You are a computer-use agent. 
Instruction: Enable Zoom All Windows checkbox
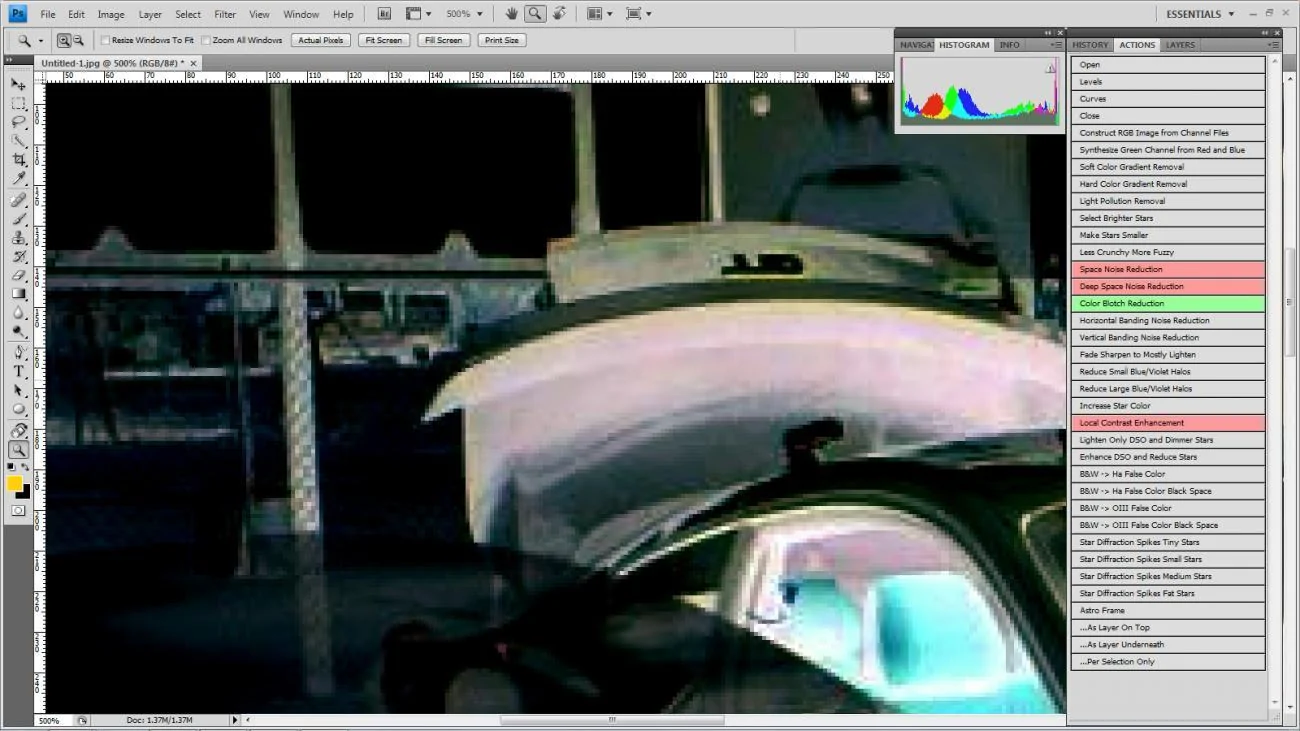coord(206,40)
